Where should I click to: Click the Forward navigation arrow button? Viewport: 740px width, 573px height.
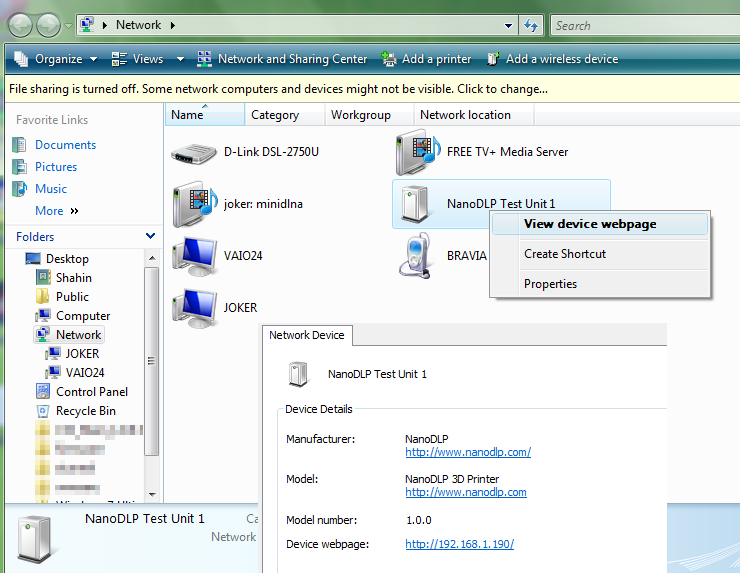point(49,25)
